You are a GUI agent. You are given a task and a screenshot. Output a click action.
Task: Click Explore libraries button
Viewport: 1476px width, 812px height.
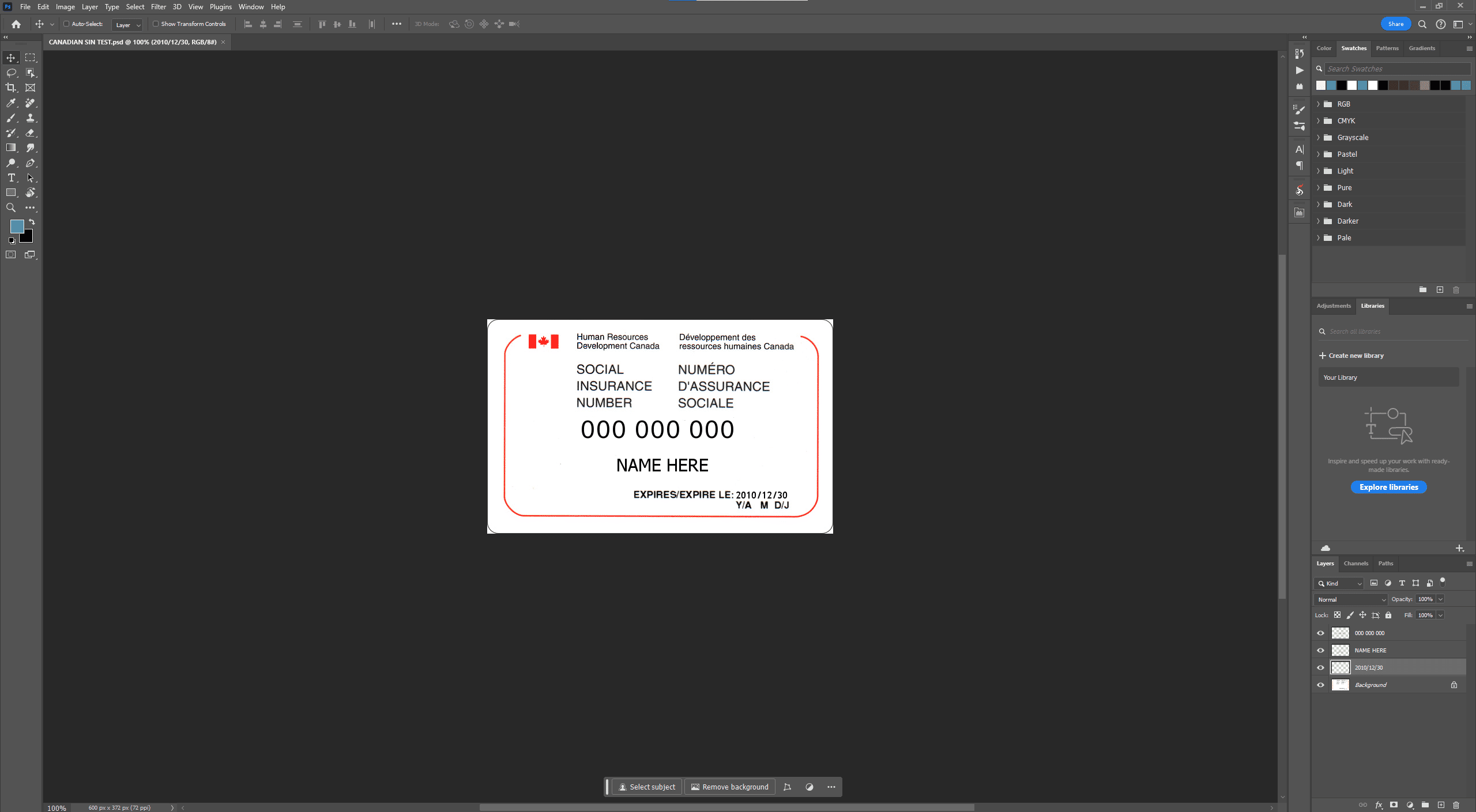(1388, 488)
